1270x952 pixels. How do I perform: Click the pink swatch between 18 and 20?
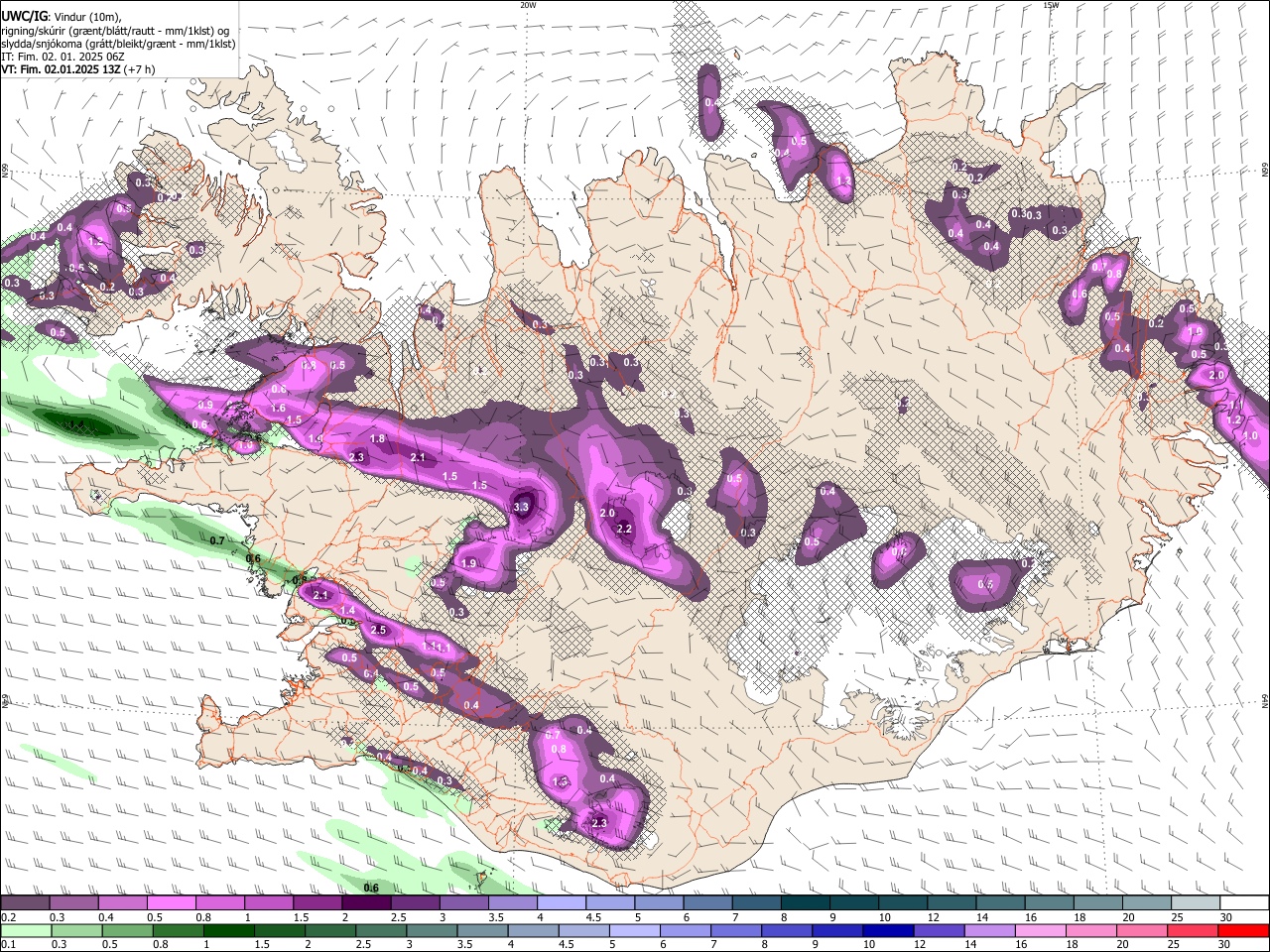point(1091,930)
